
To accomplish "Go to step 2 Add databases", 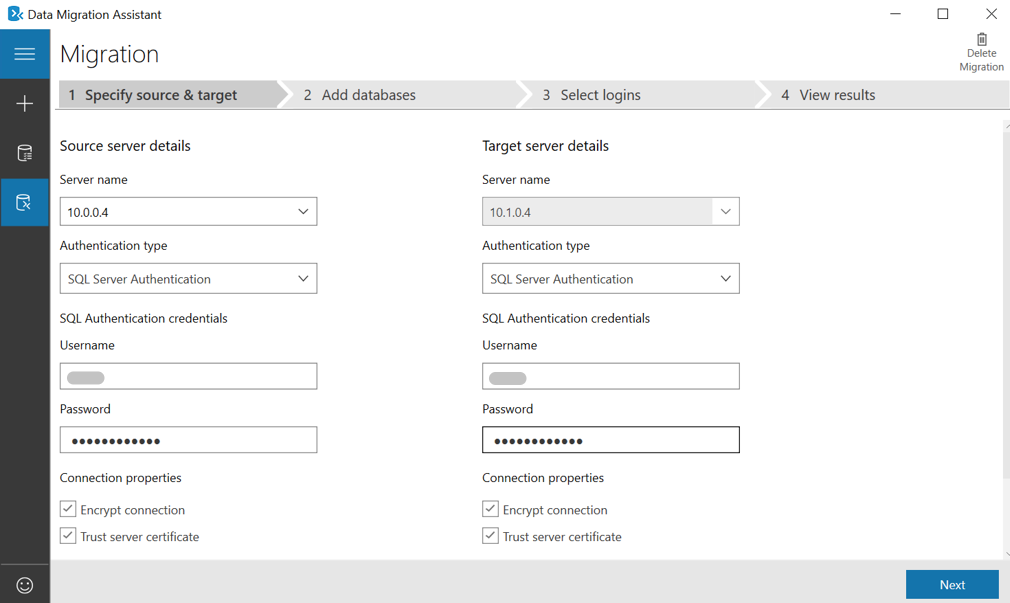I will pyautogui.click(x=403, y=95).
